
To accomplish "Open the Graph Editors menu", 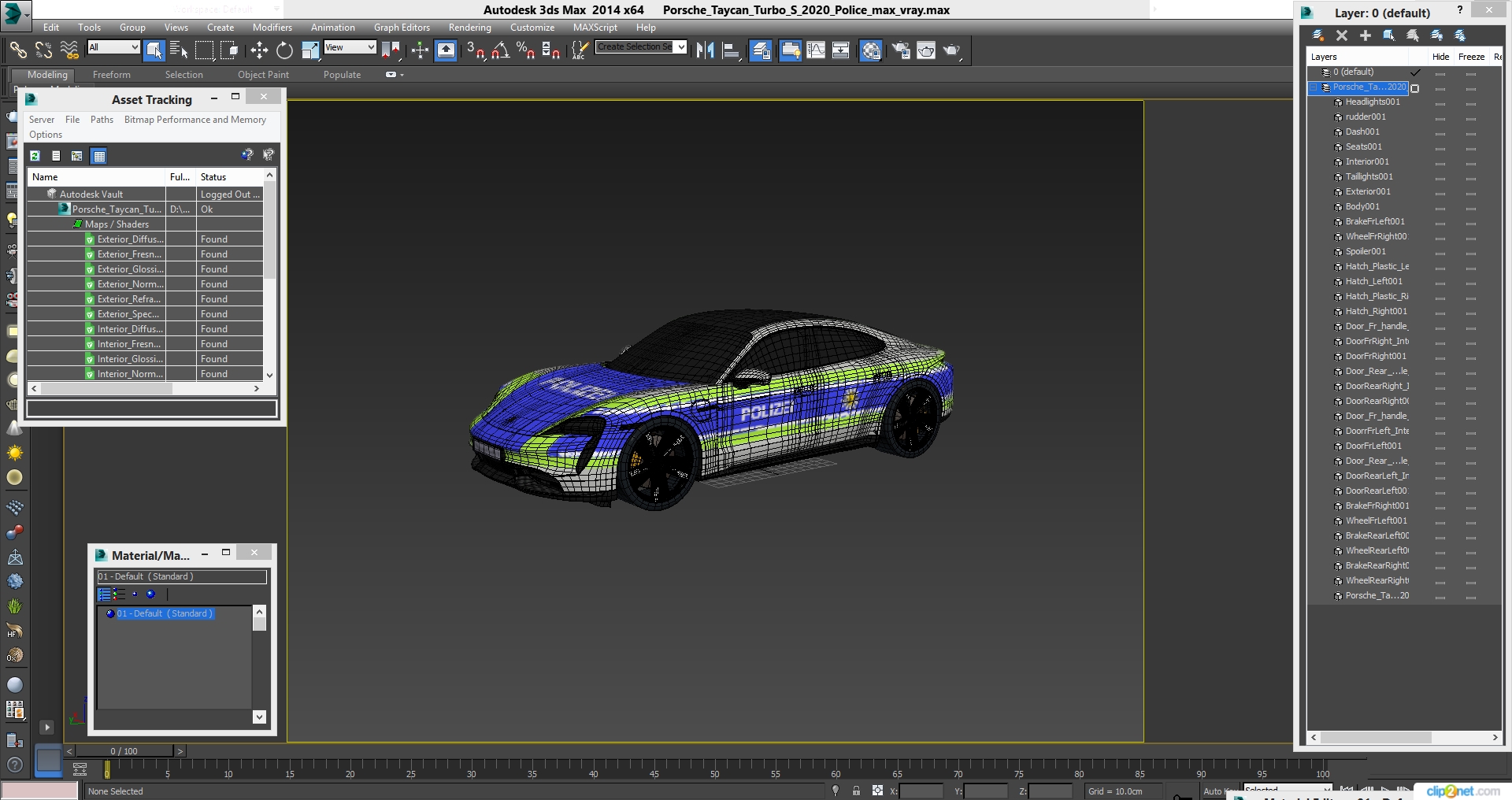I will coord(402,28).
